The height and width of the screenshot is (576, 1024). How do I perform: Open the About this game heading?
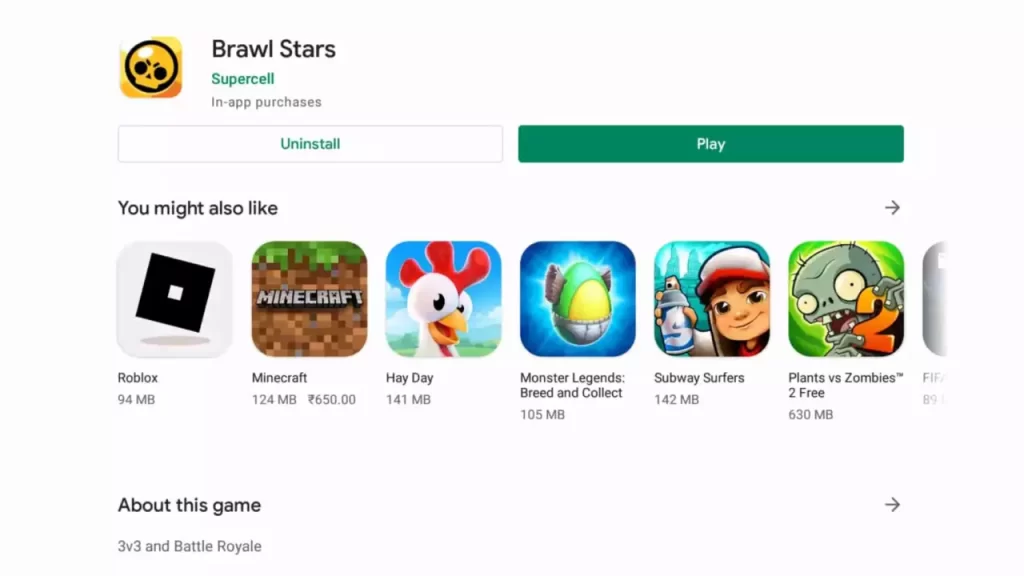tap(189, 505)
